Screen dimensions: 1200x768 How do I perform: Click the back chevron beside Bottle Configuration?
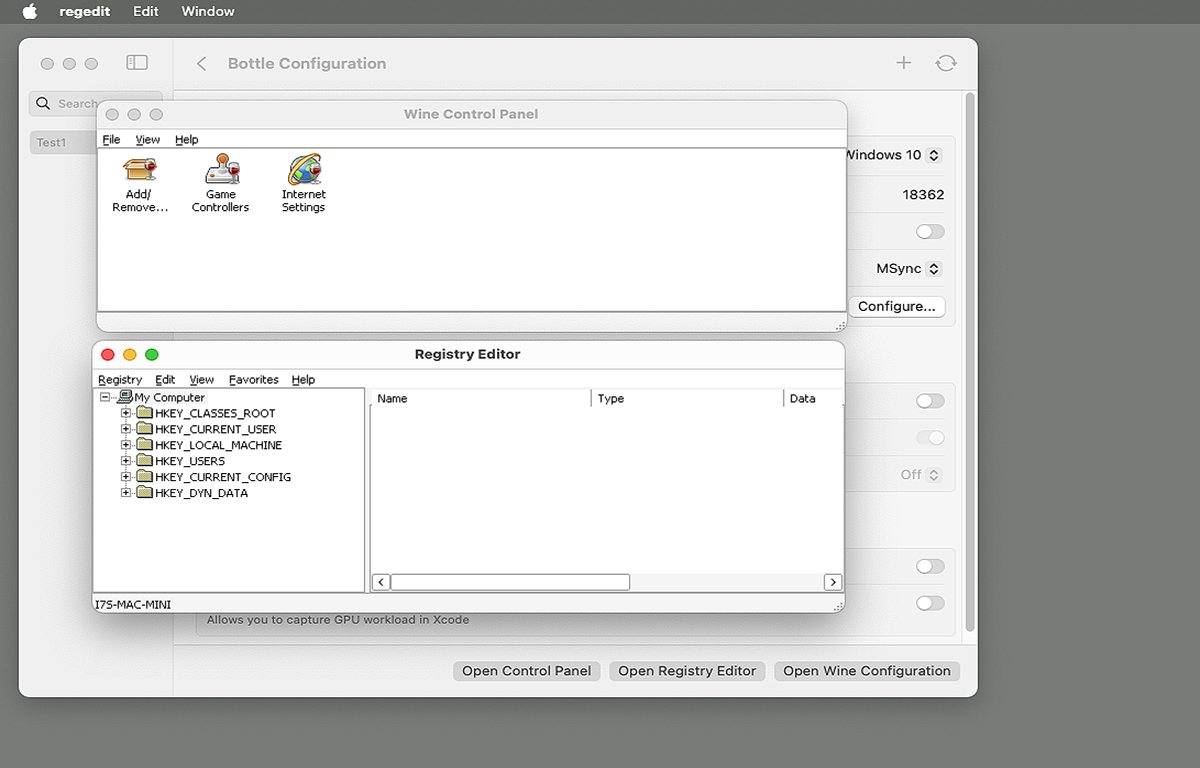199,63
